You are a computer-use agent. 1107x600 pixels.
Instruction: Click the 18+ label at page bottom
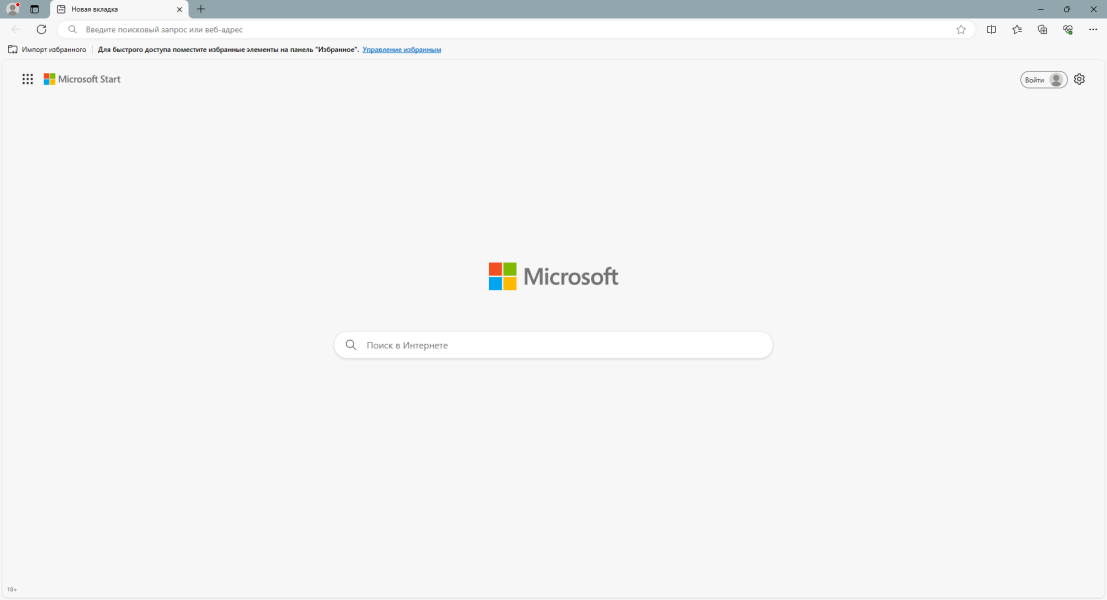coord(12,589)
